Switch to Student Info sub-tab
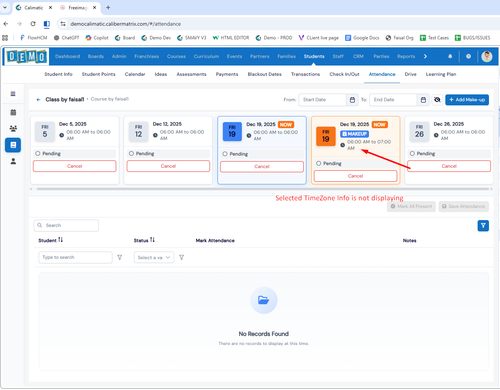The width and height of the screenshot is (500, 390). coord(58,74)
